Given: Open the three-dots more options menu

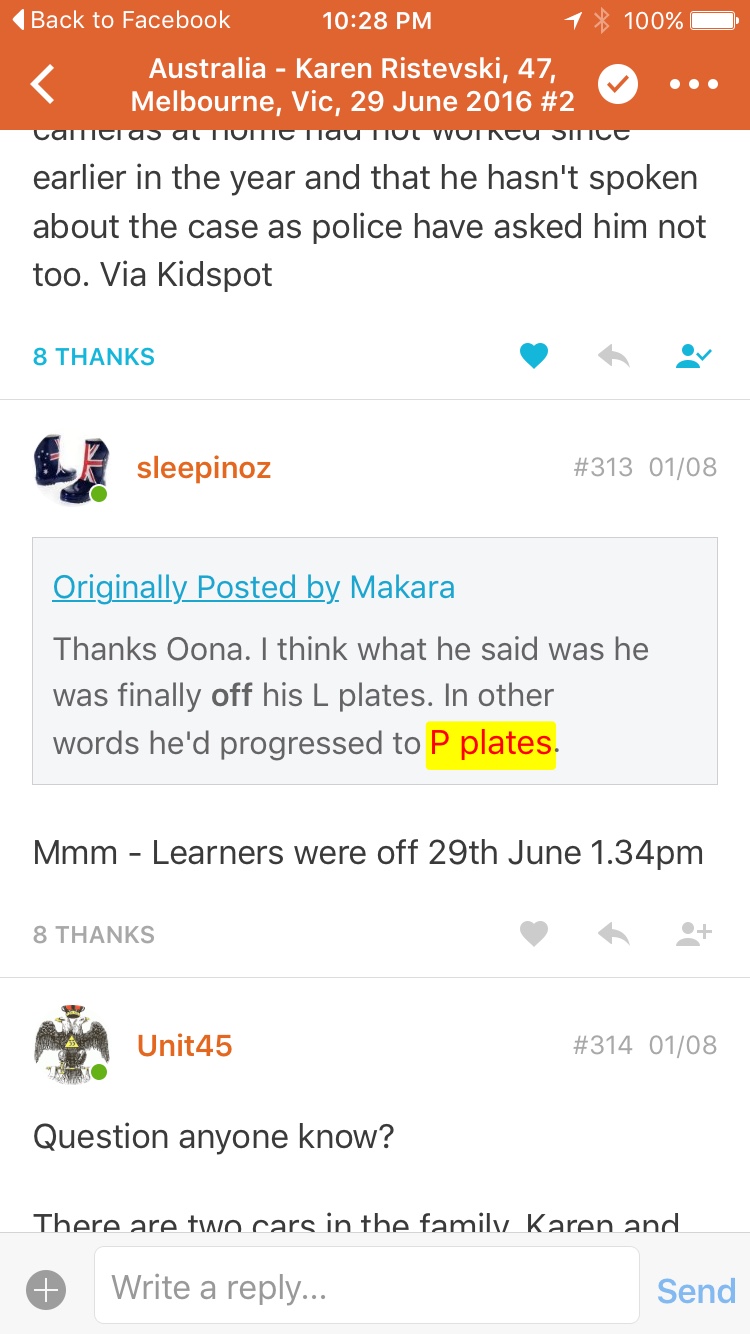Looking at the screenshot, I should coord(695,85).
